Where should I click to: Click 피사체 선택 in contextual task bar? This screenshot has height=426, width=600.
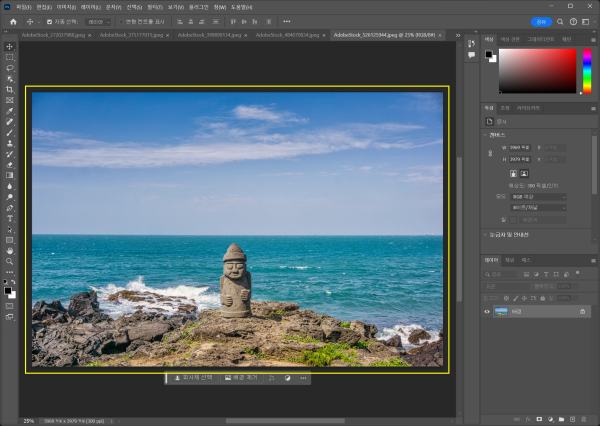pos(193,378)
